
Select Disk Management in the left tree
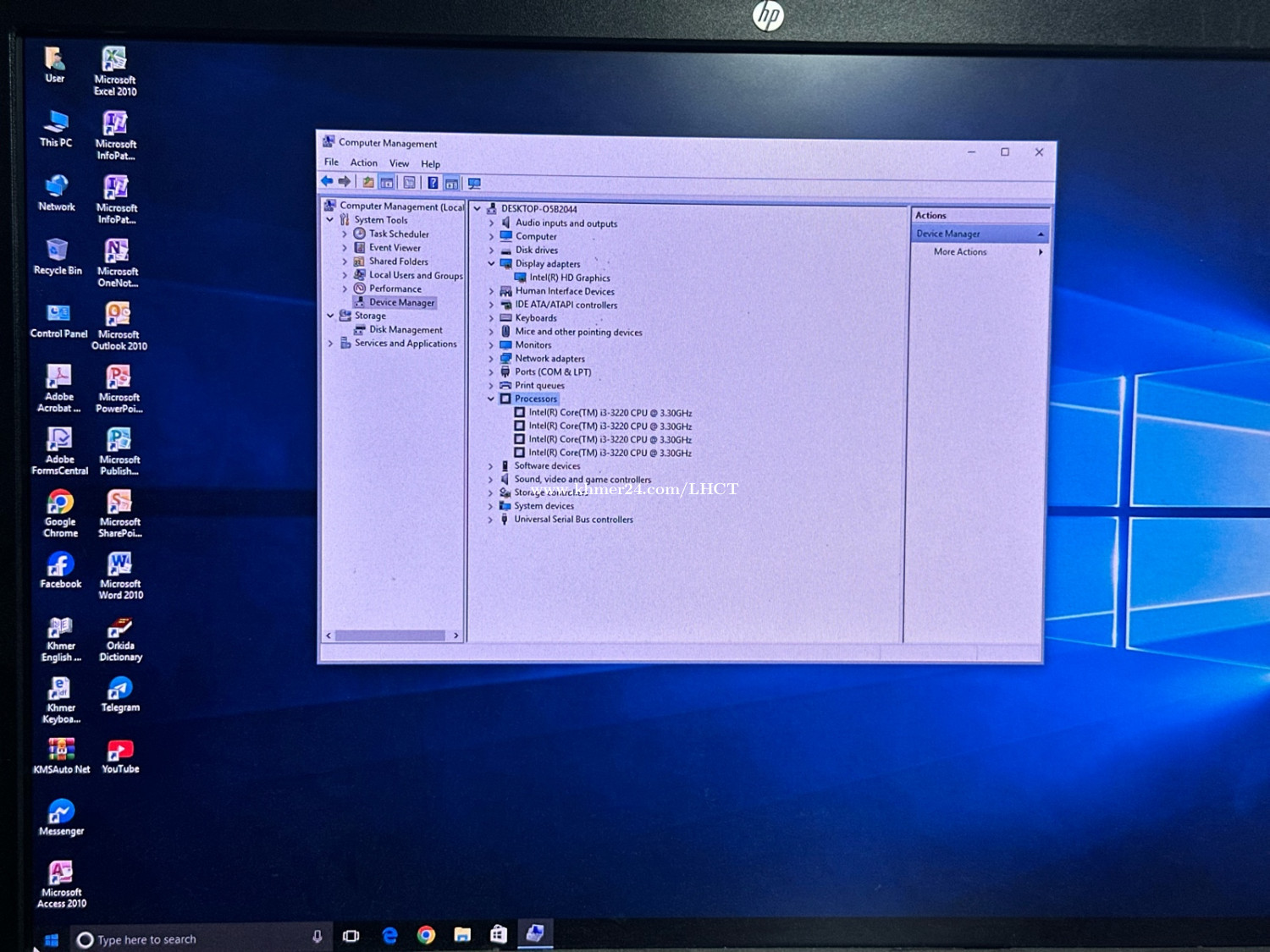pyautogui.click(x=406, y=330)
